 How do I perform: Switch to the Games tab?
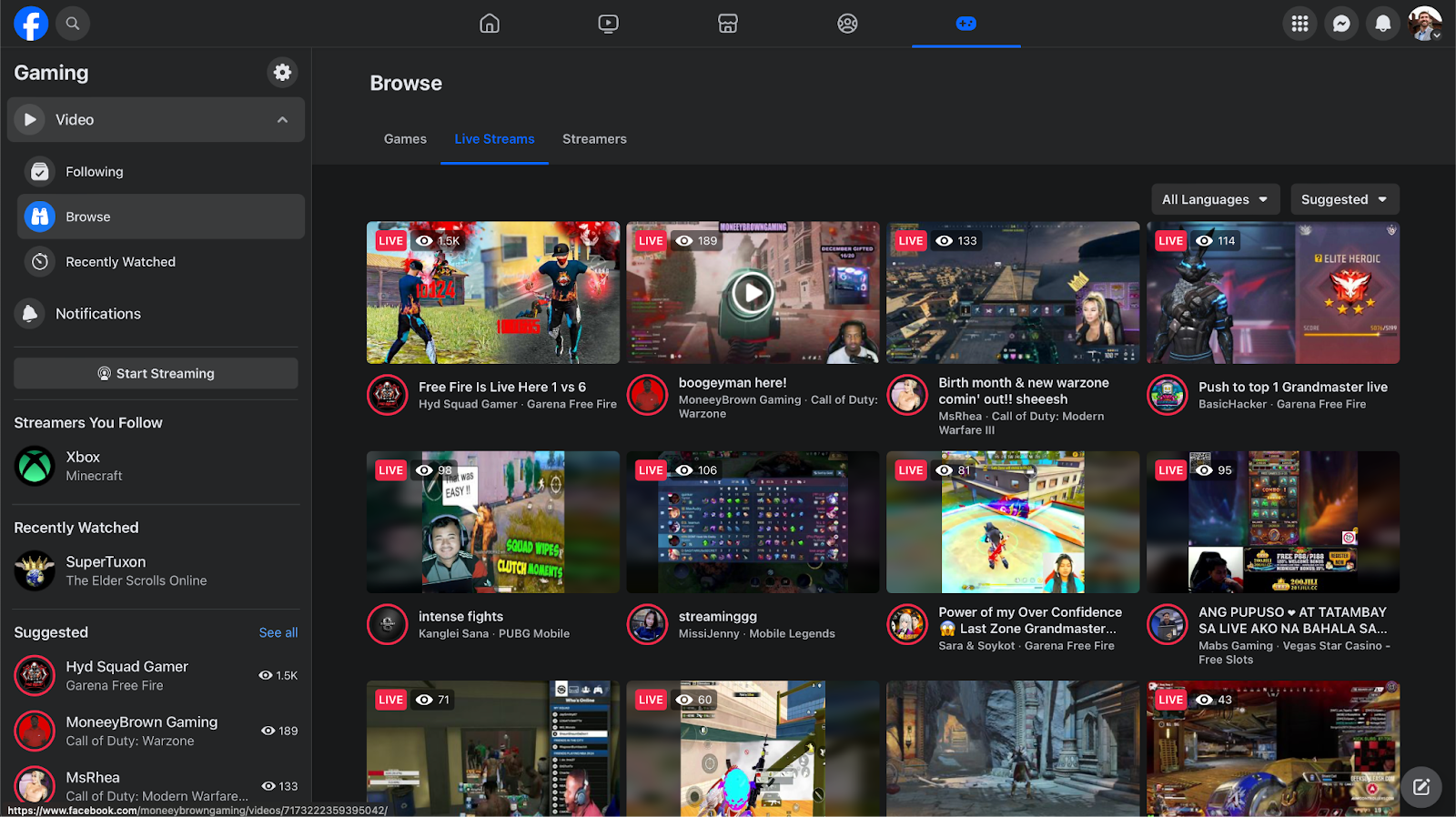pyautogui.click(x=405, y=139)
